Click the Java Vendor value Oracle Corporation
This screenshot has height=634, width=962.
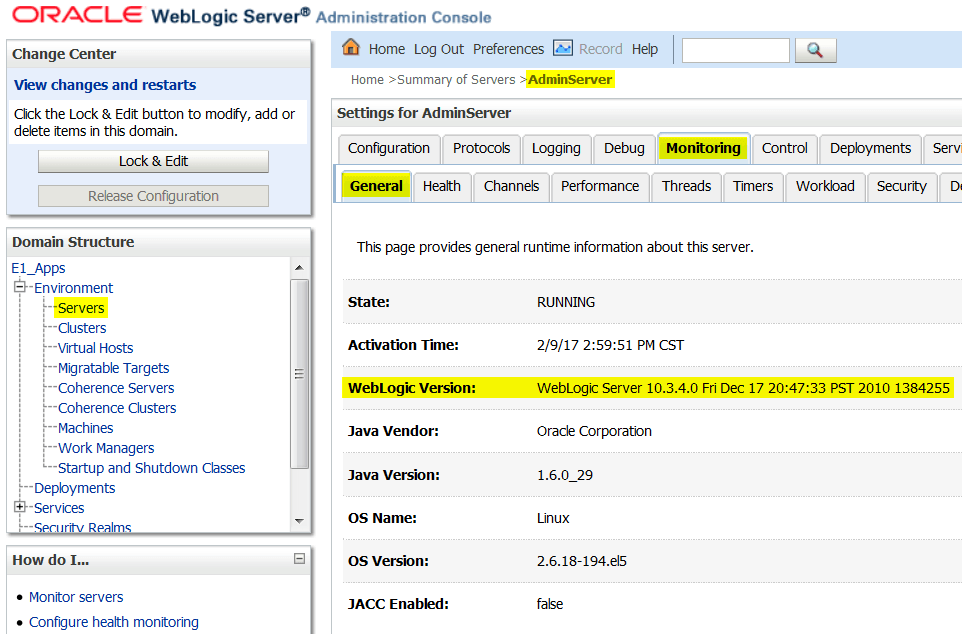pos(595,431)
